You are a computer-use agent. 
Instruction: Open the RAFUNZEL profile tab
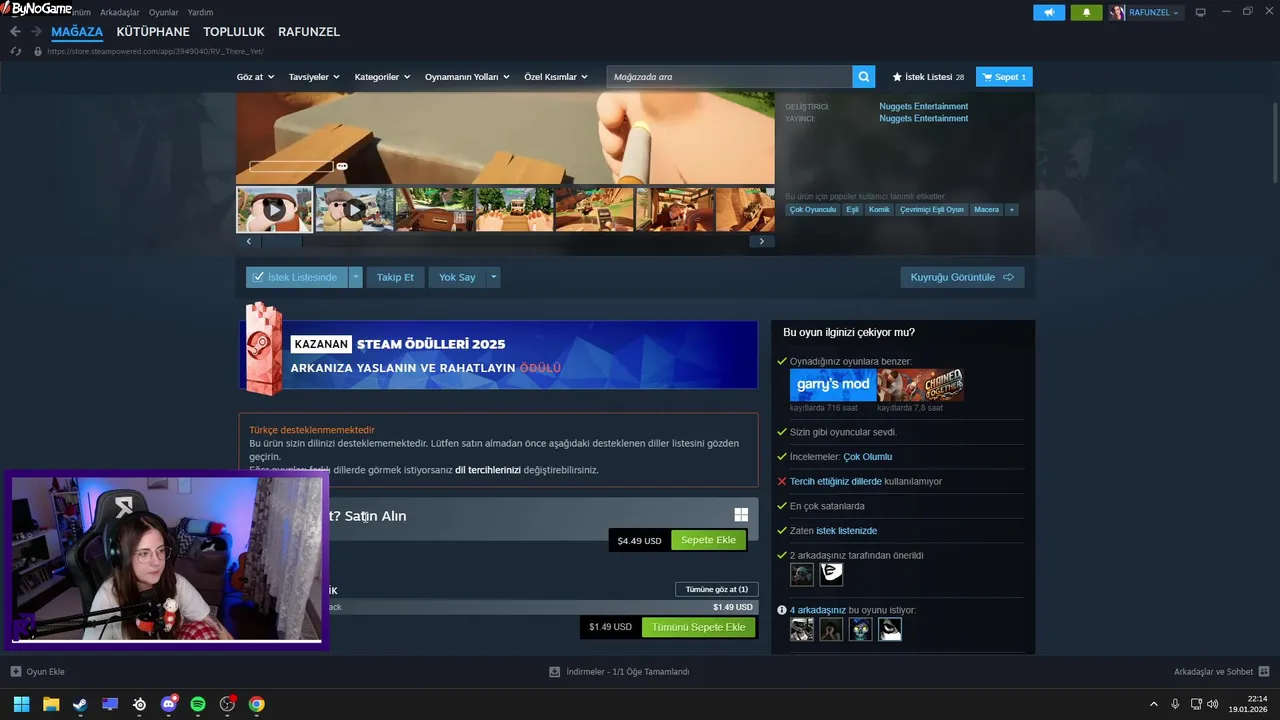(309, 32)
